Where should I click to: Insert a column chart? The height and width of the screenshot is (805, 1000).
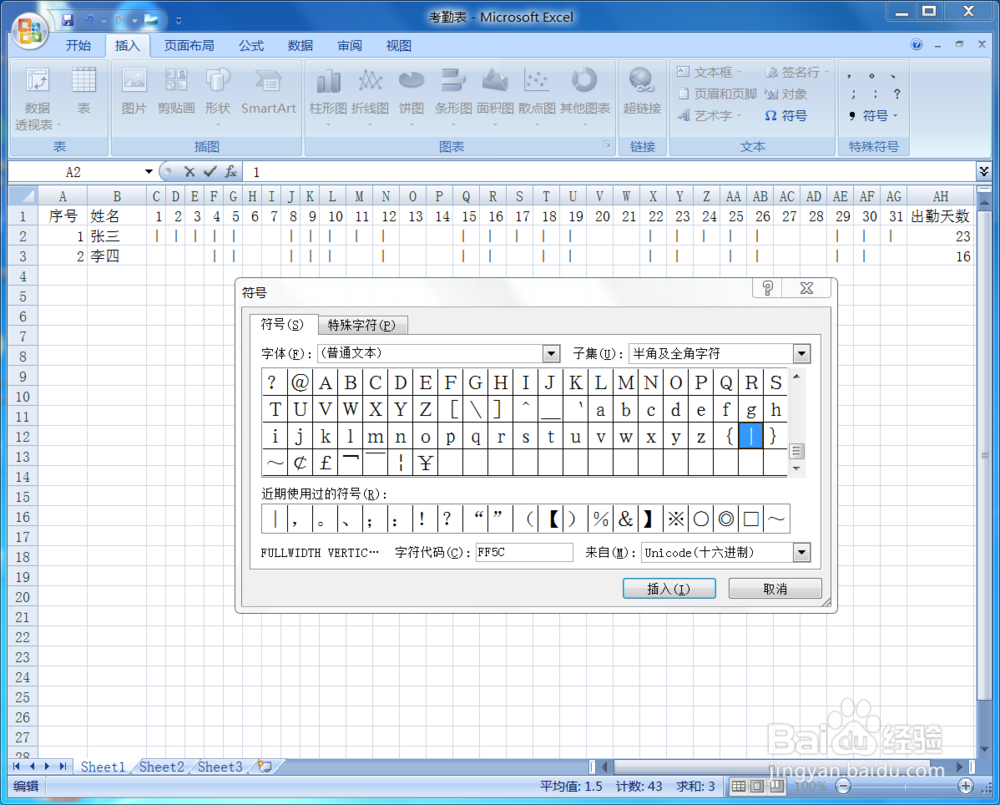pyautogui.click(x=328, y=95)
